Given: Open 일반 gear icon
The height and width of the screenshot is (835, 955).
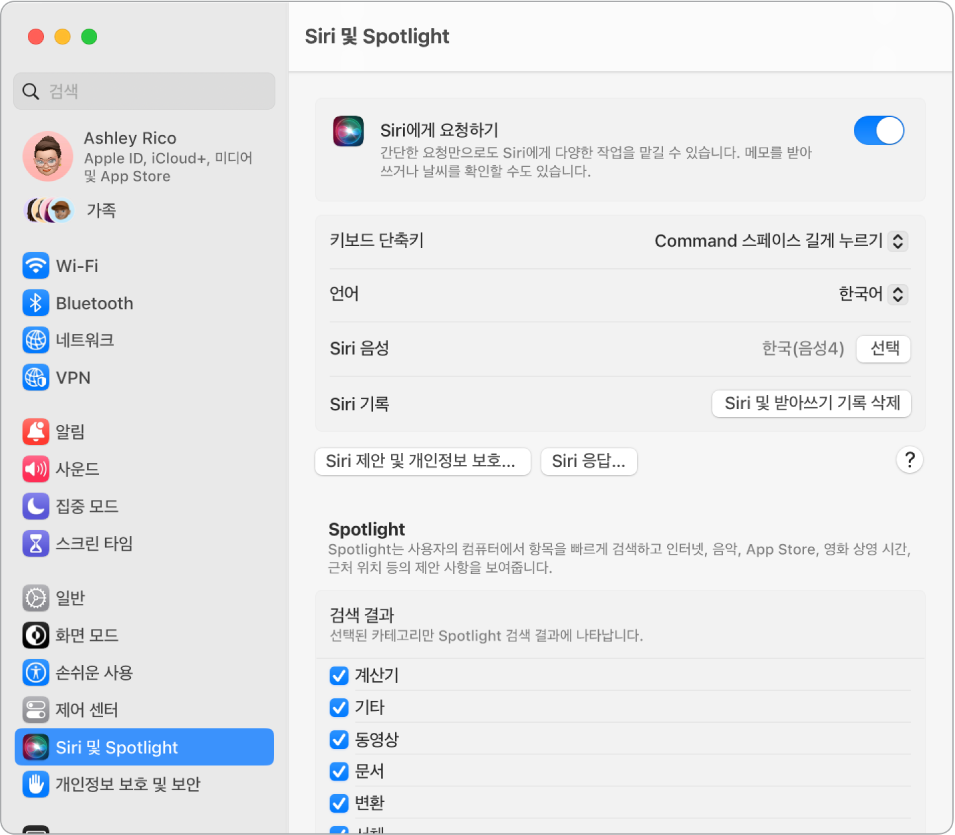Looking at the screenshot, I should point(35,597).
